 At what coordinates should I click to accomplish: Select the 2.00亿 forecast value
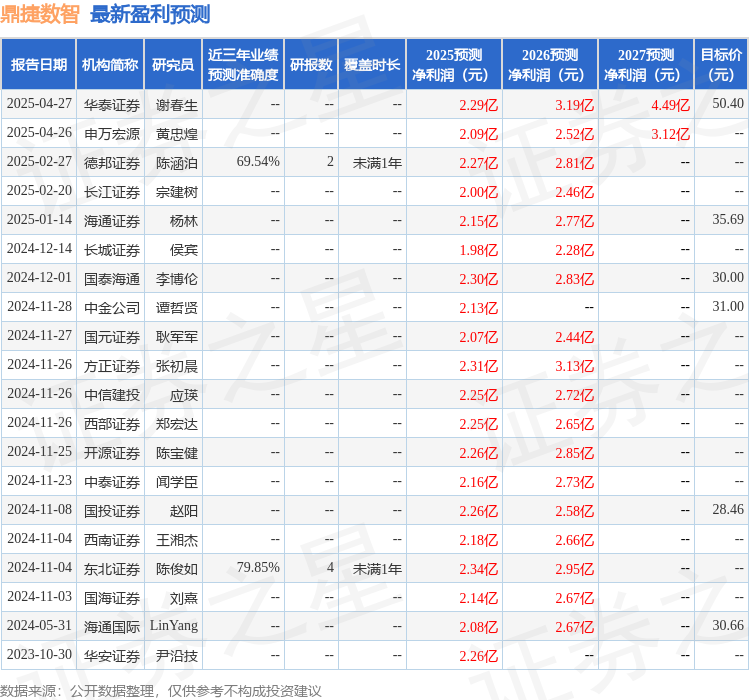(479, 192)
